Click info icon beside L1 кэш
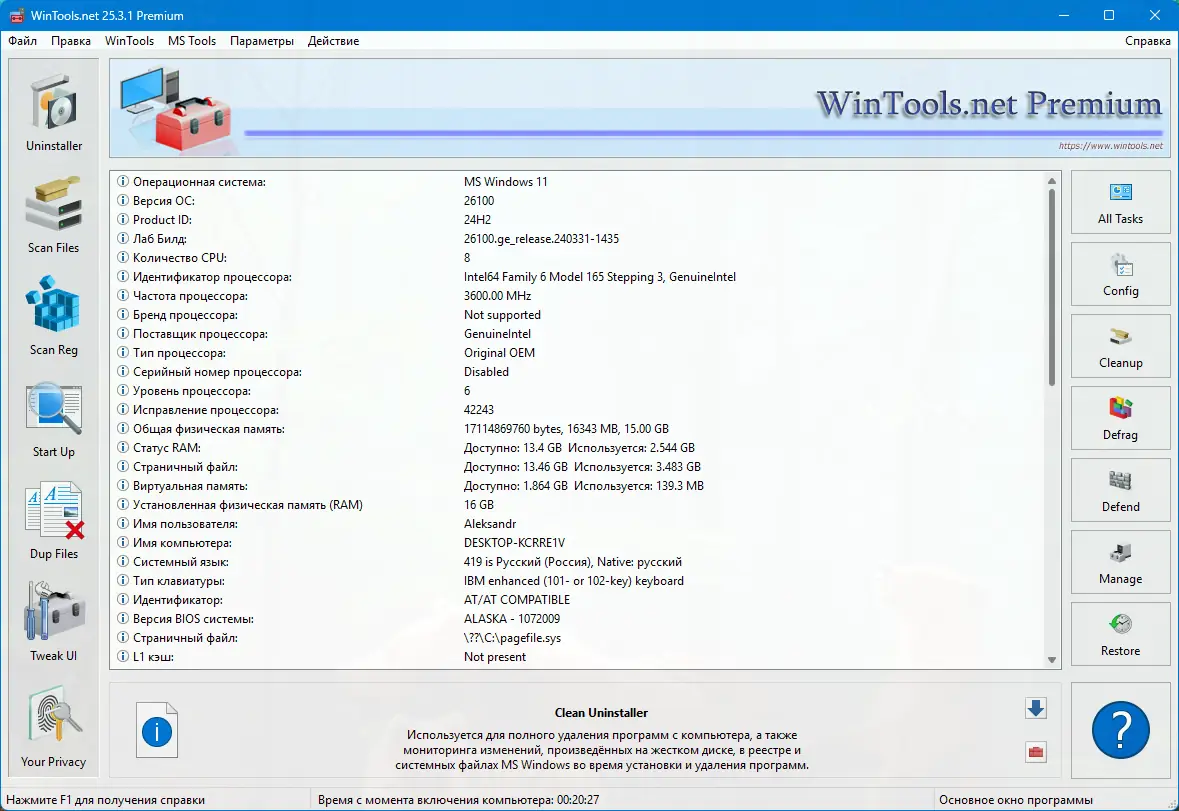 coord(123,656)
